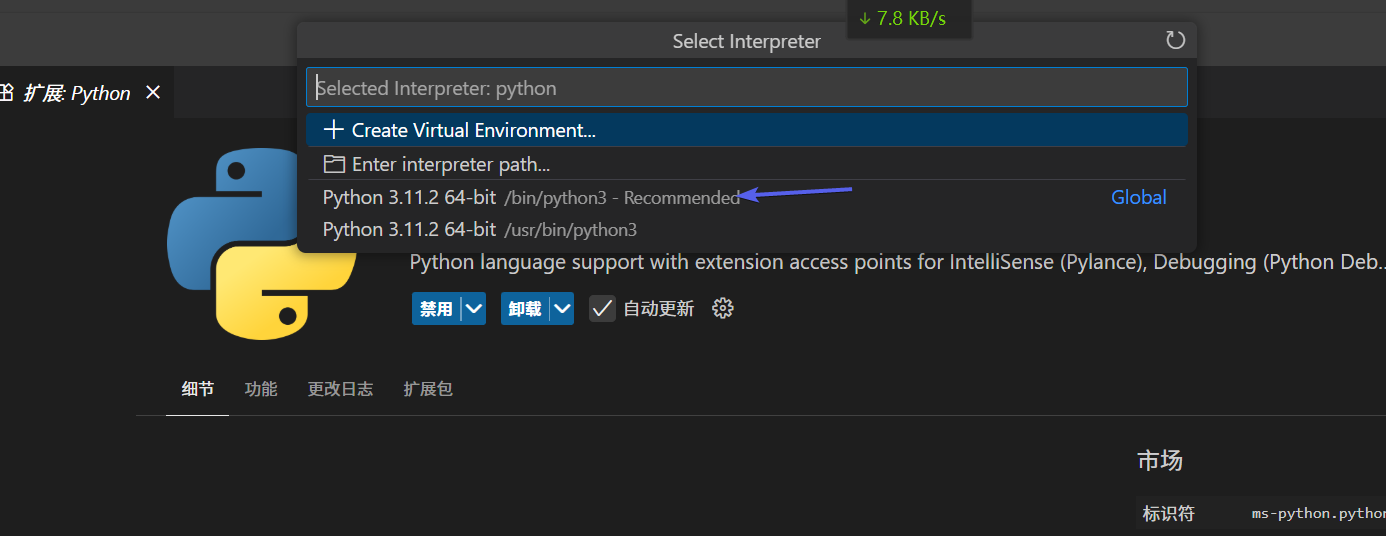
Task: Open the extension settings gear
Action: (723, 308)
